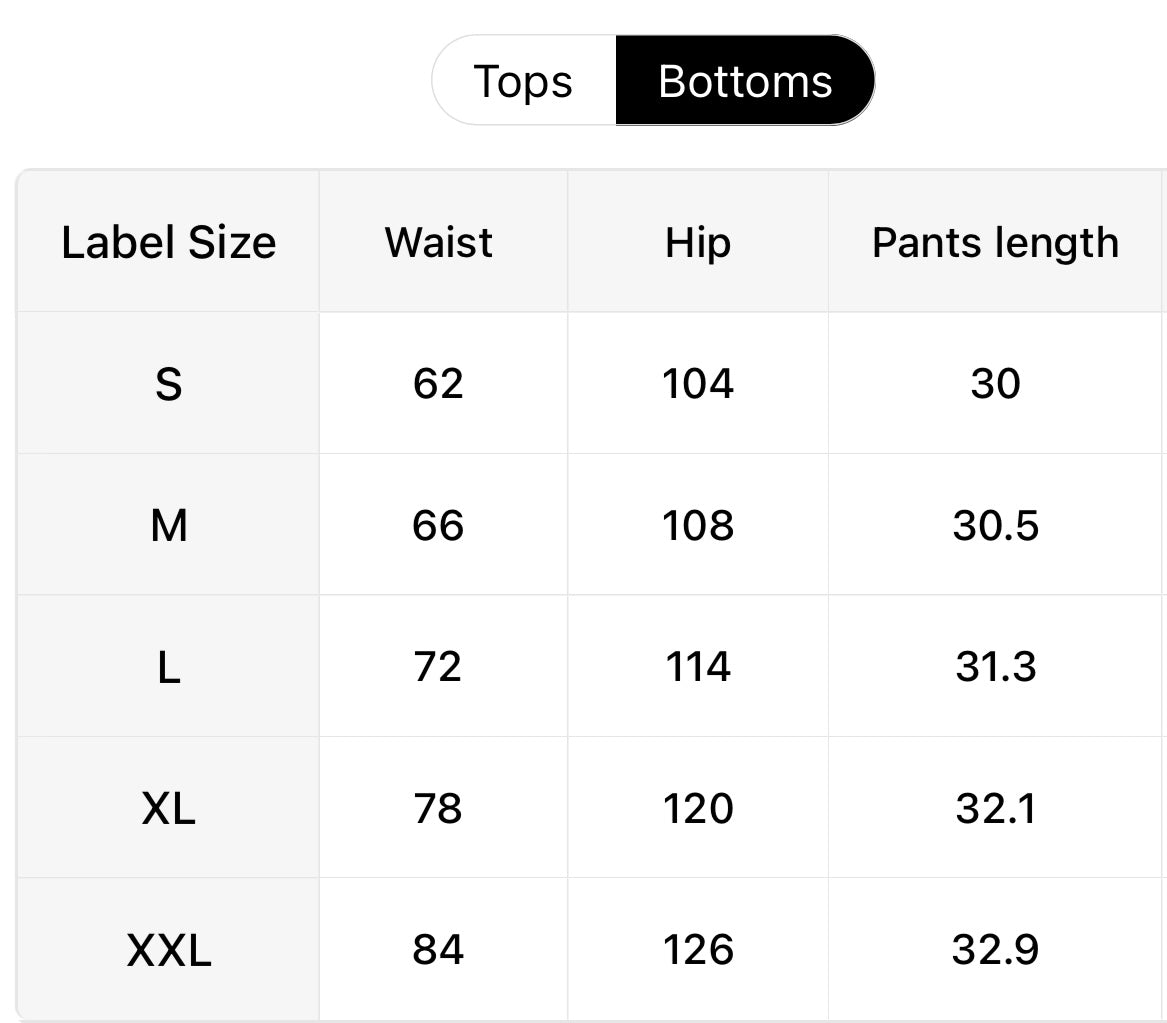Select the Bottoms tab

[745, 81]
